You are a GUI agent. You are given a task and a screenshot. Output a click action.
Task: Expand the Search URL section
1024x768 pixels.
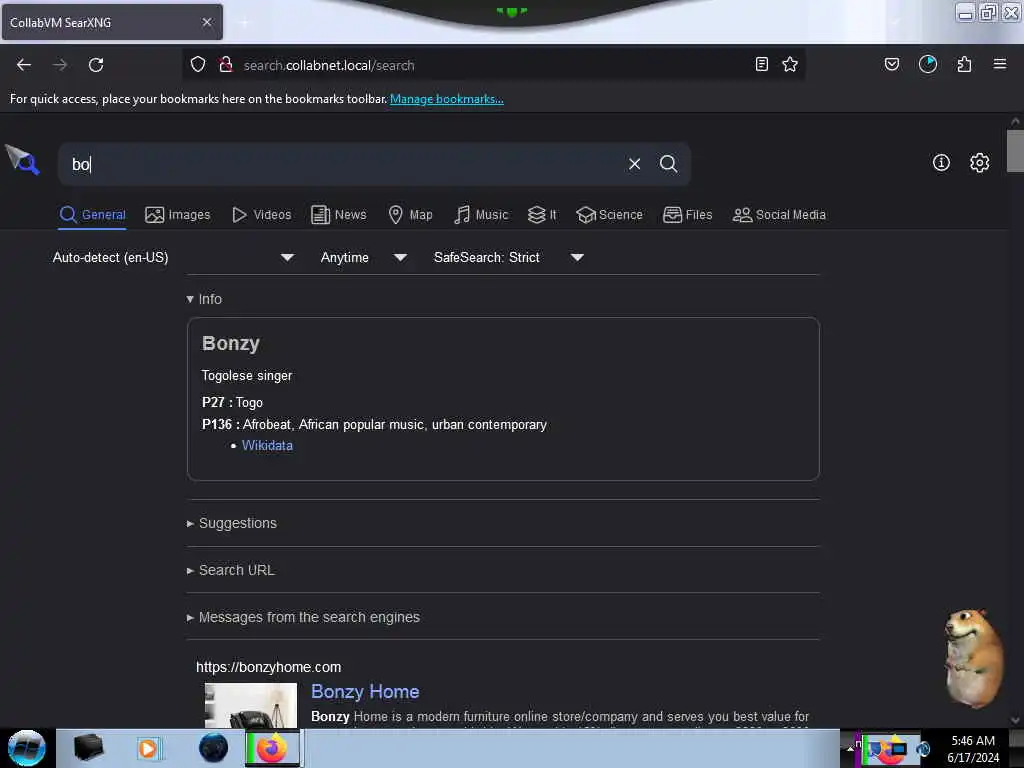click(231, 570)
